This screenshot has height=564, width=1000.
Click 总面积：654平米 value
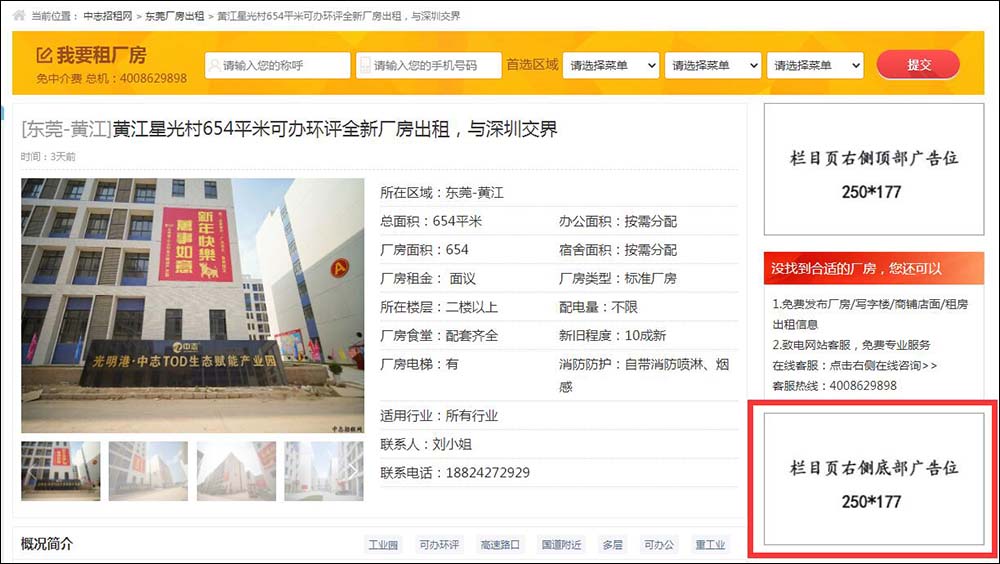point(457,221)
